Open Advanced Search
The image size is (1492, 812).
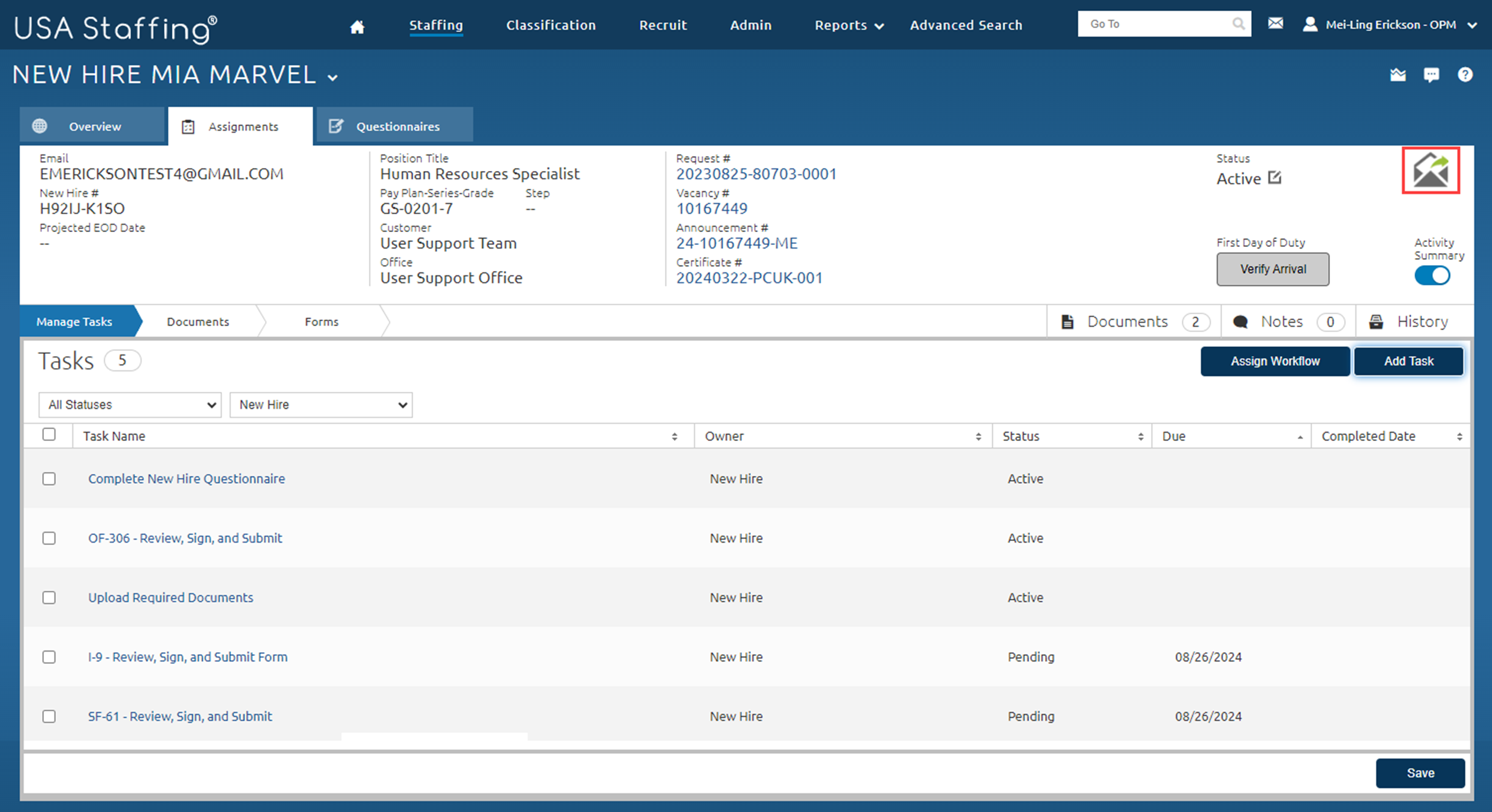tap(966, 25)
